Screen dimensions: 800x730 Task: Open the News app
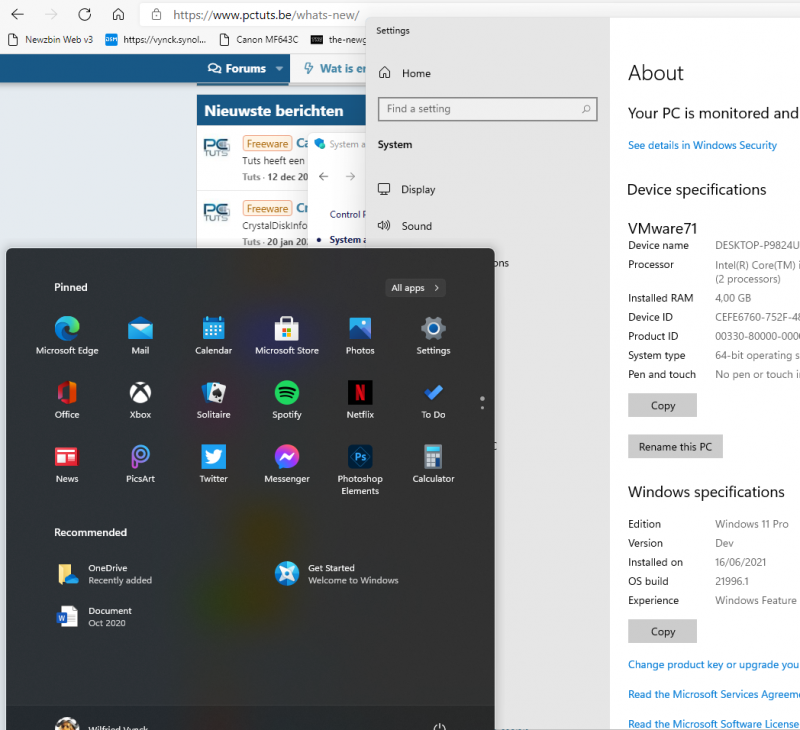(x=67, y=464)
